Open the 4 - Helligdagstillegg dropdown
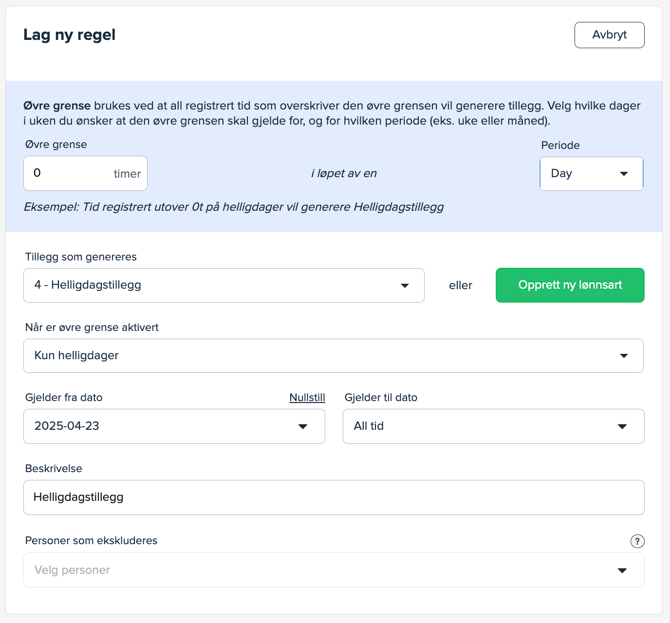Screen dimensions: 670x623 coord(223,285)
